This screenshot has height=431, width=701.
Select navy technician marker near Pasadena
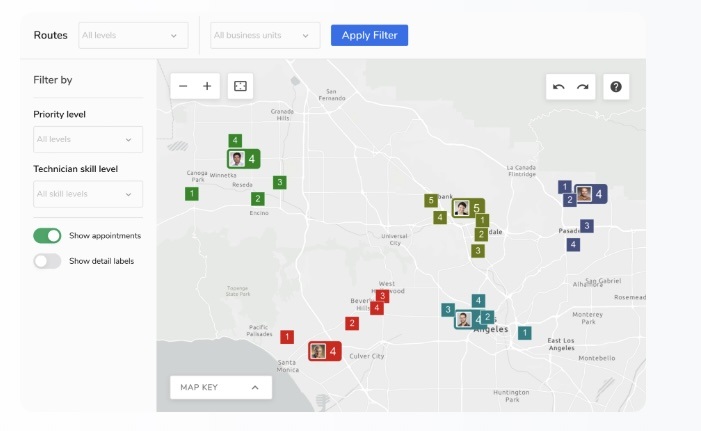(591, 194)
